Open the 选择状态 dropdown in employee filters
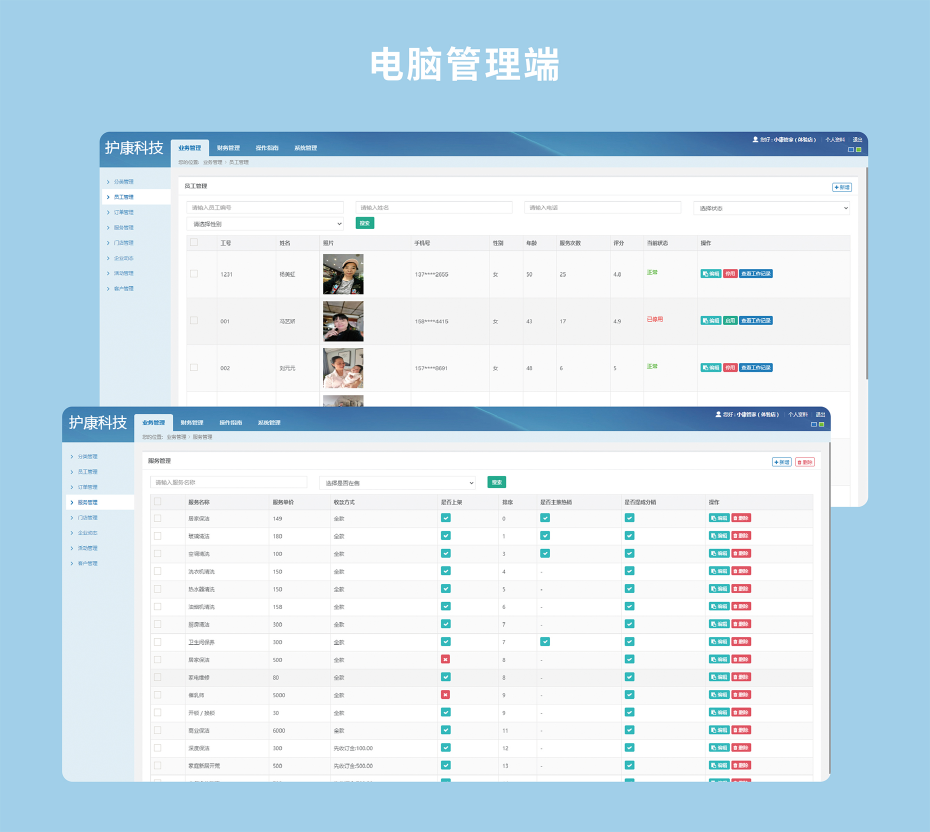Screen dimensions: 930x832 (x=771, y=208)
